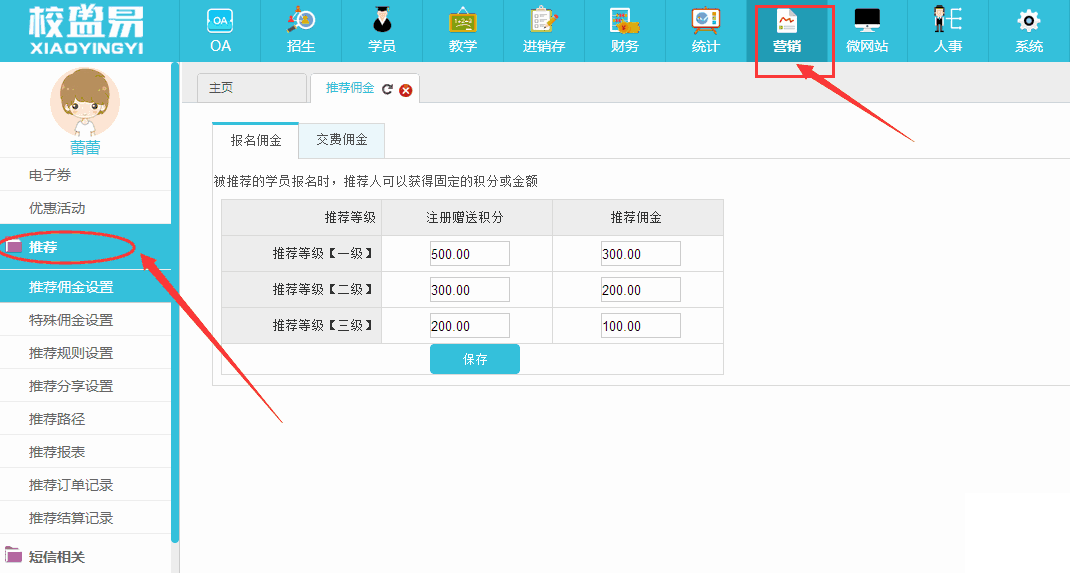Open 电子券 in sidebar
Image resolution: width=1070 pixels, height=573 pixels.
(x=85, y=175)
